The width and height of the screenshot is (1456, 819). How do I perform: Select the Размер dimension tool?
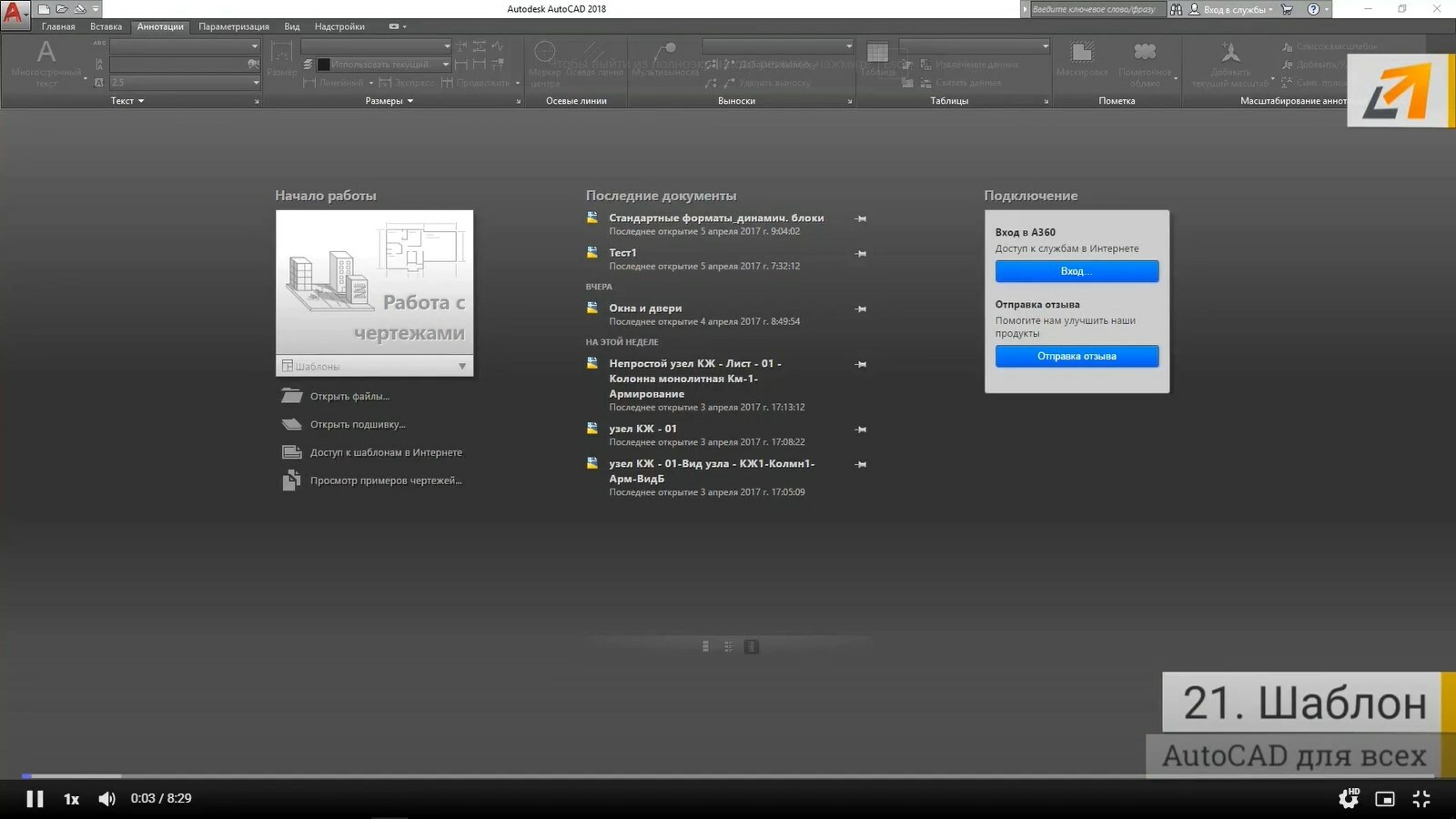tap(282, 57)
